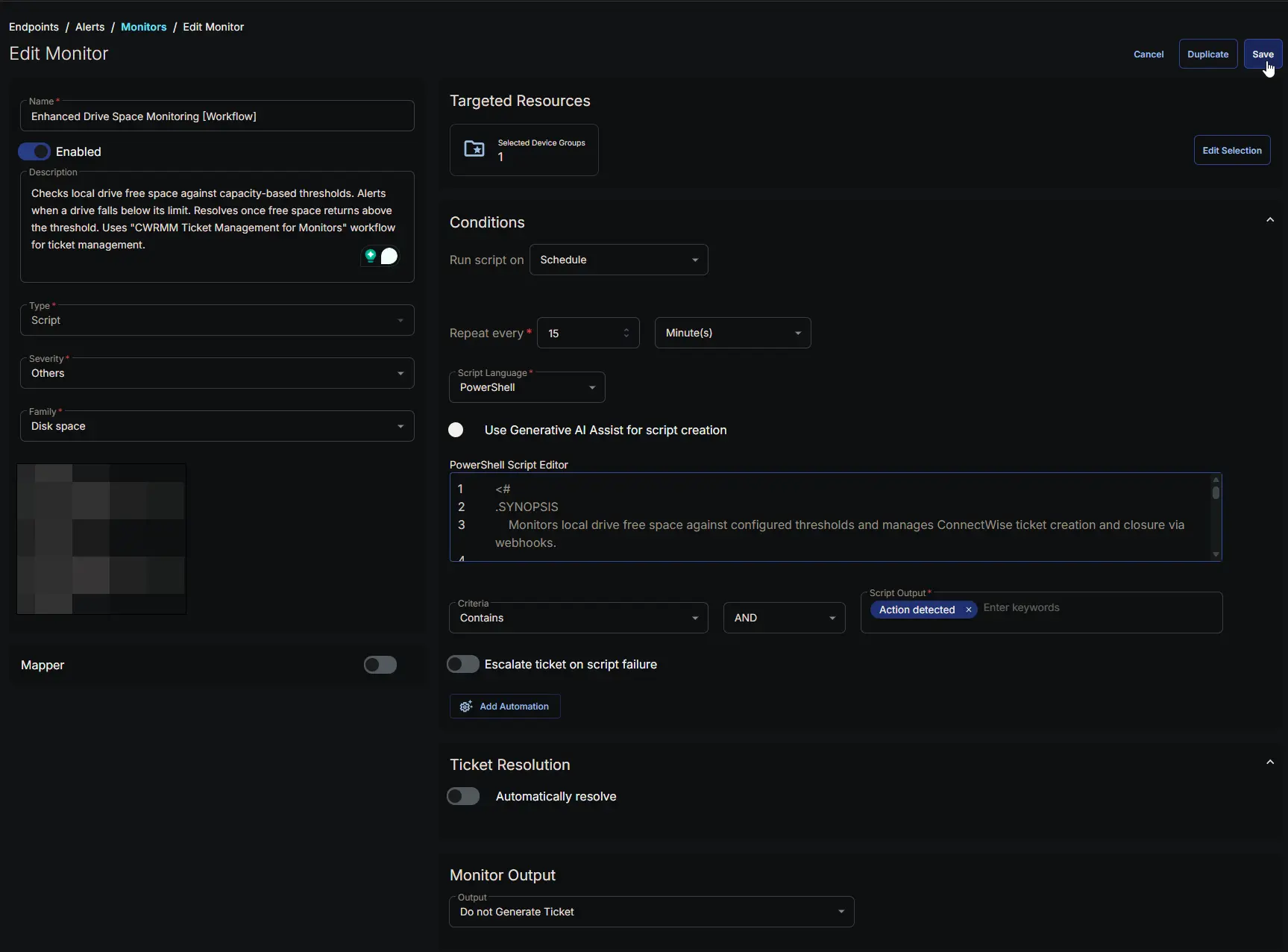Click the script editor scroll down arrow
The height and width of the screenshot is (952, 1288).
click(x=1216, y=554)
